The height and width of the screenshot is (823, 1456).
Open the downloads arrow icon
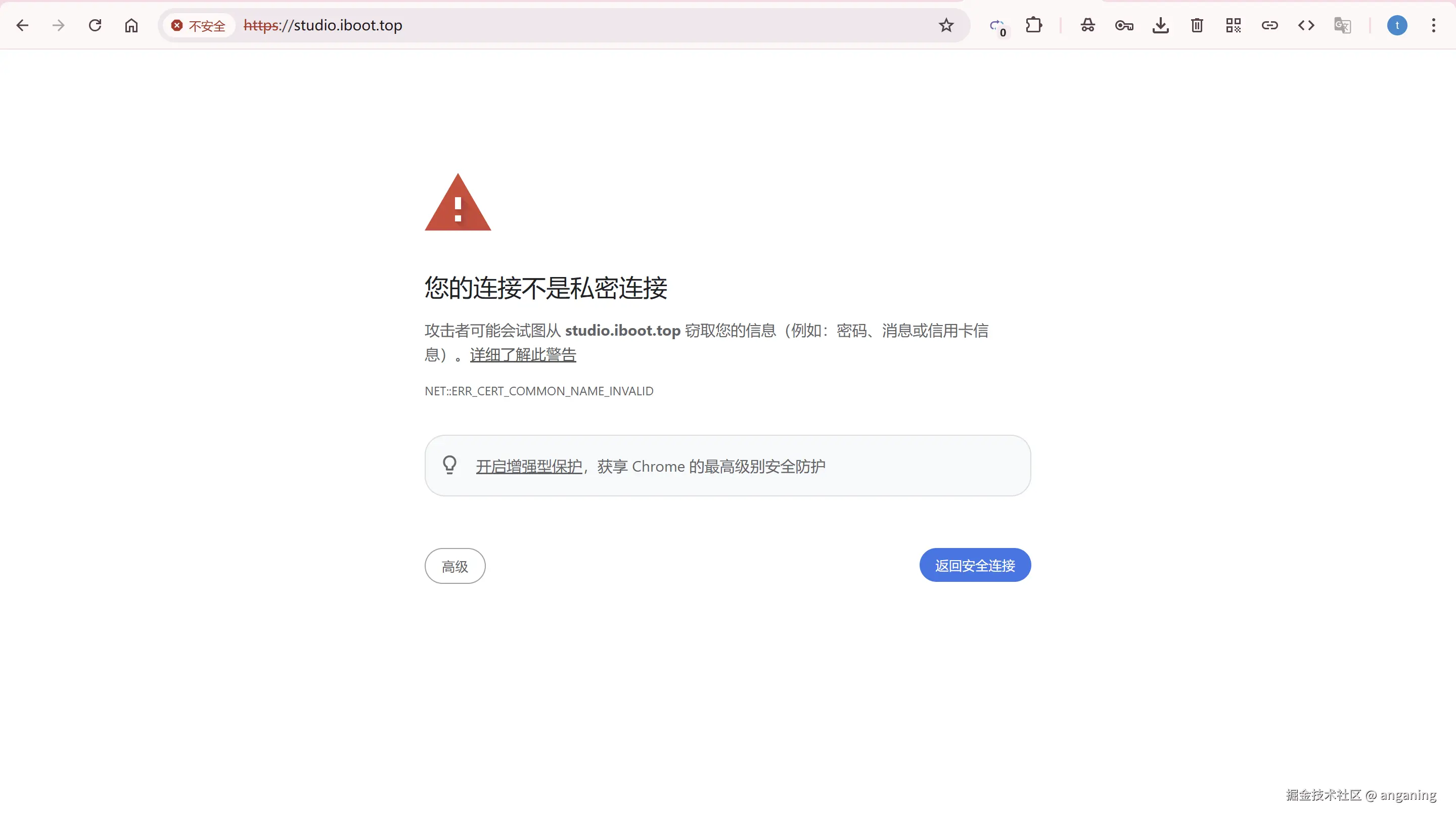pyautogui.click(x=1160, y=25)
